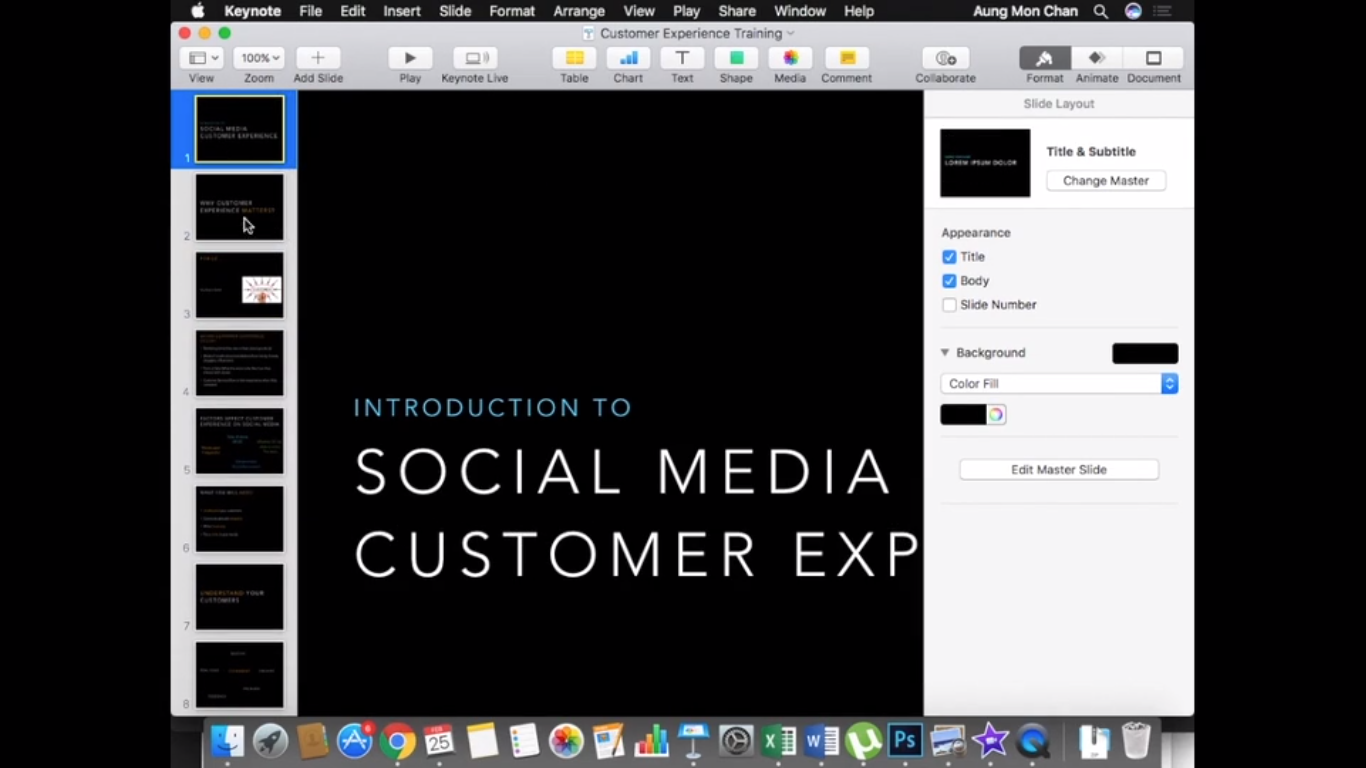Select slide 1 thumbnail in navigator
The image size is (1366, 768).
tap(239, 129)
